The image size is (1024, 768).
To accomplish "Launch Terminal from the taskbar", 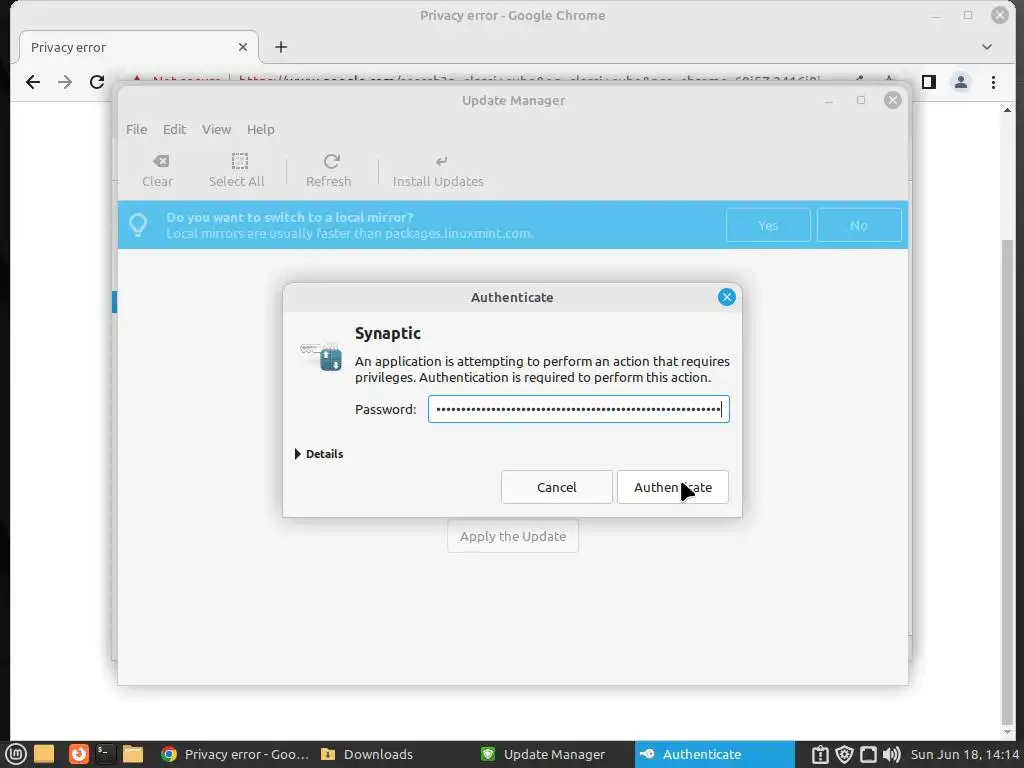I will pos(104,754).
